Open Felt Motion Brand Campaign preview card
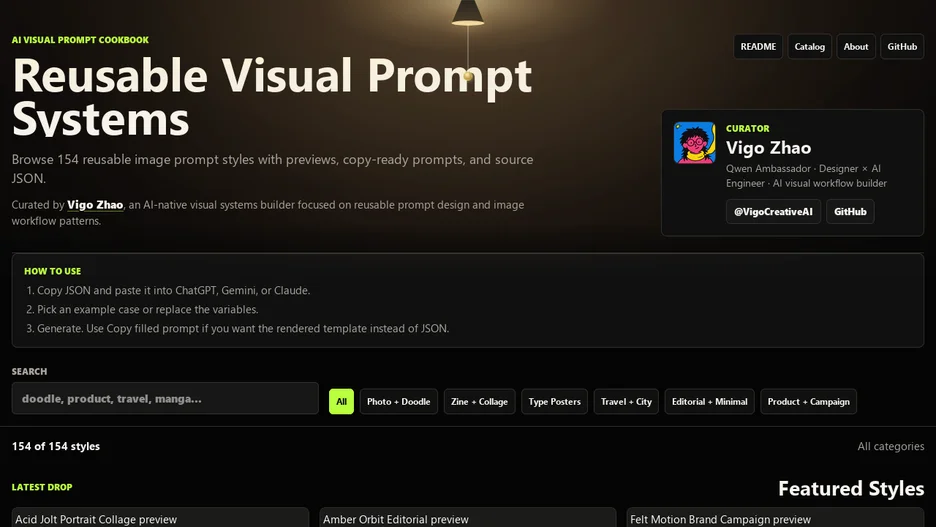Viewport: 936px width, 527px height. point(775,517)
